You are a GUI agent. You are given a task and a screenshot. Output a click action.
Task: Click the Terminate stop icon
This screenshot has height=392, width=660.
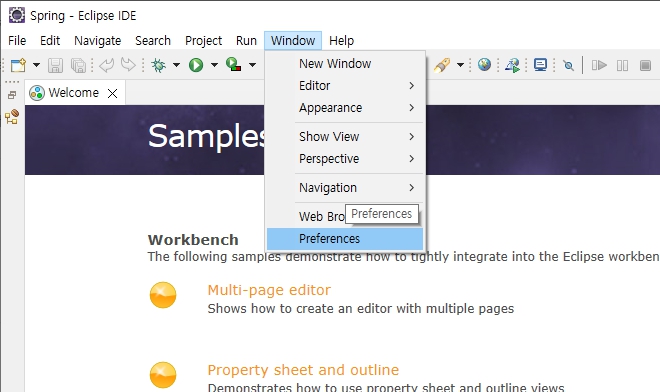pyautogui.click(x=645, y=65)
